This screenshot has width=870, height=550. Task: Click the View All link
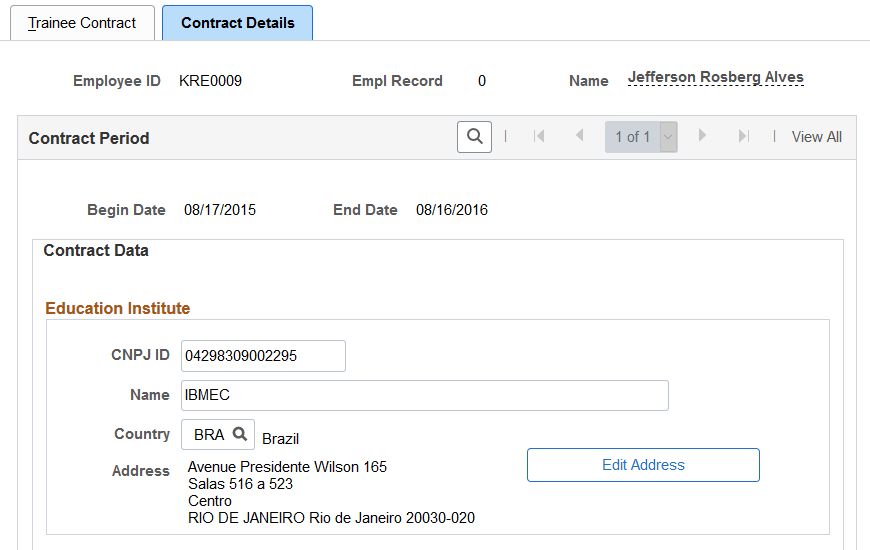point(816,137)
